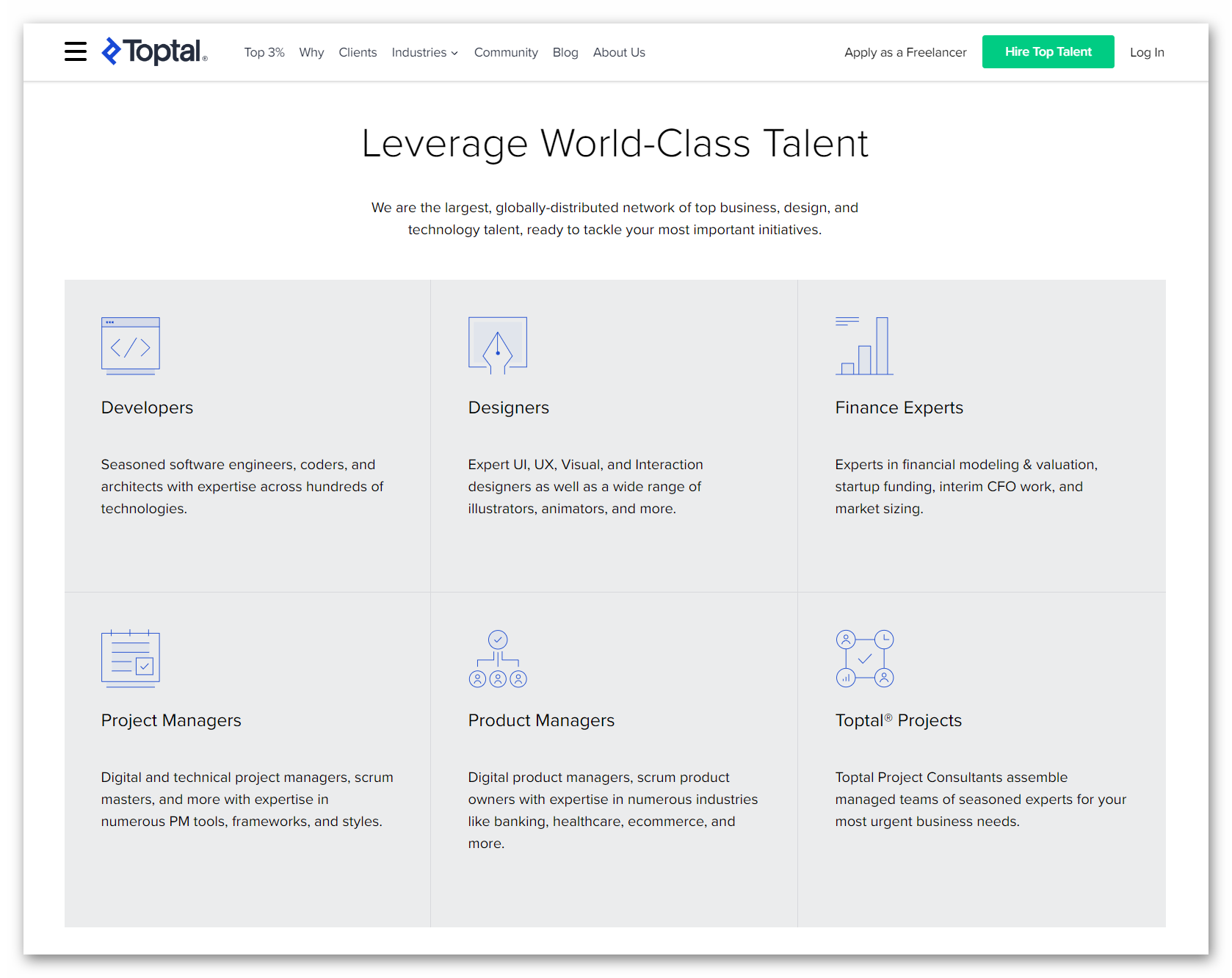This screenshot has width=1232, height=978.
Task: Select the Project Managers heading
Action: 171,720
